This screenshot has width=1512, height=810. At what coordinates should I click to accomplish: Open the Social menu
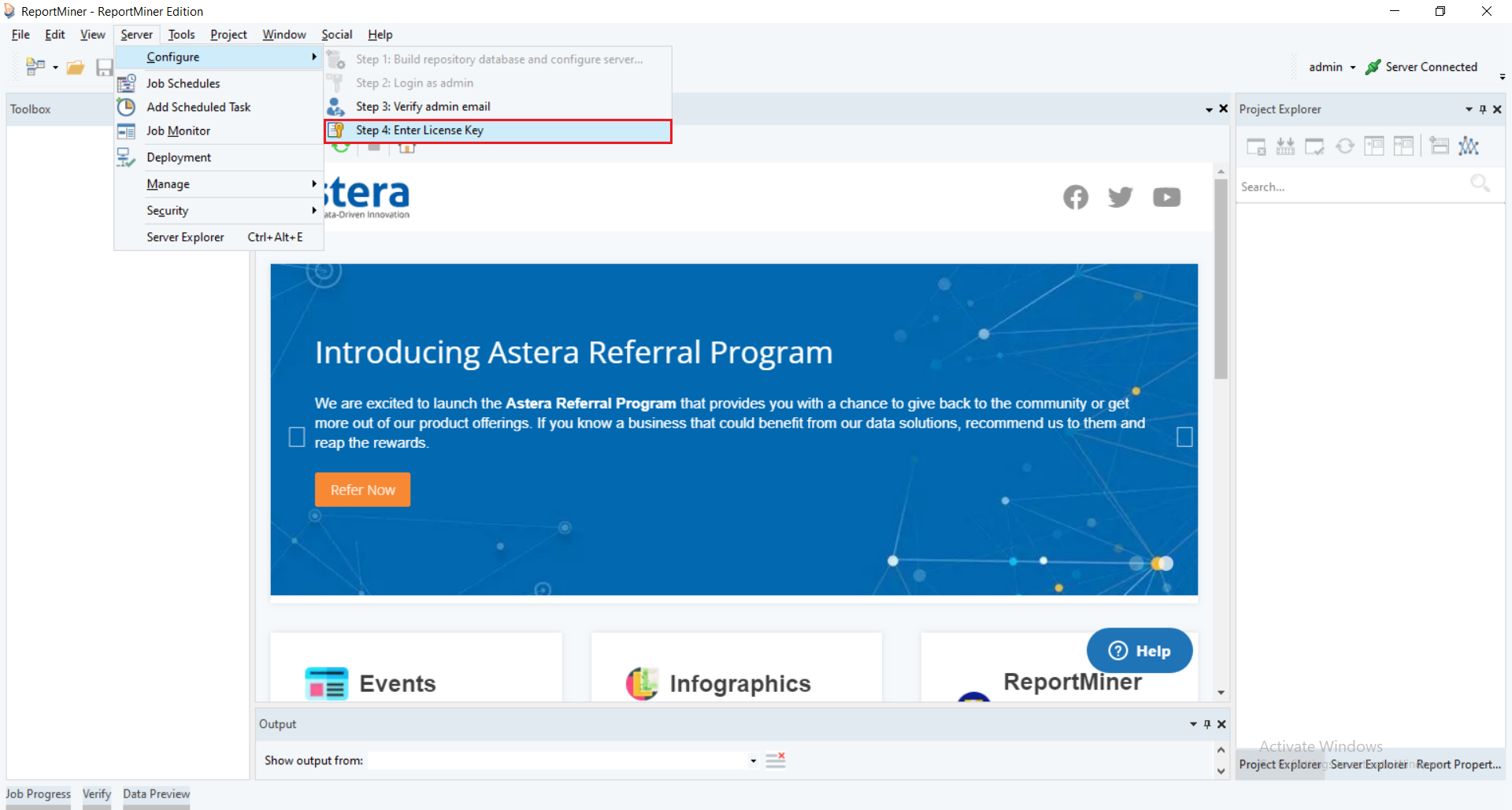[x=337, y=35]
